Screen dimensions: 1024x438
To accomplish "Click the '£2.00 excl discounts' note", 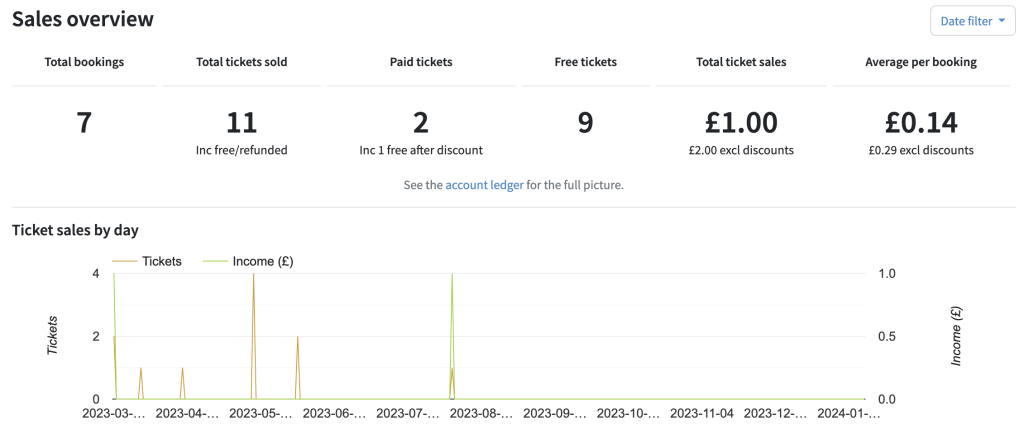I will click(741, 150).
